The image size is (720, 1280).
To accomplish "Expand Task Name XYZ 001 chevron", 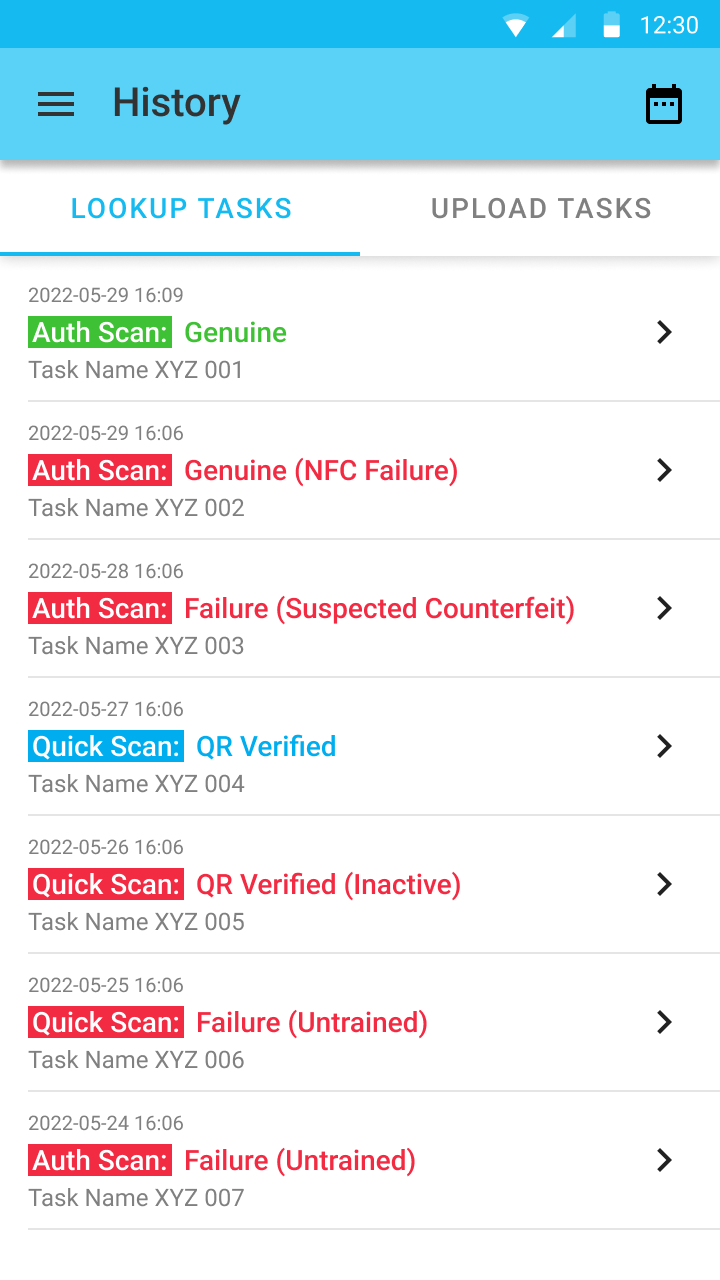I will (x=664, y=332).
